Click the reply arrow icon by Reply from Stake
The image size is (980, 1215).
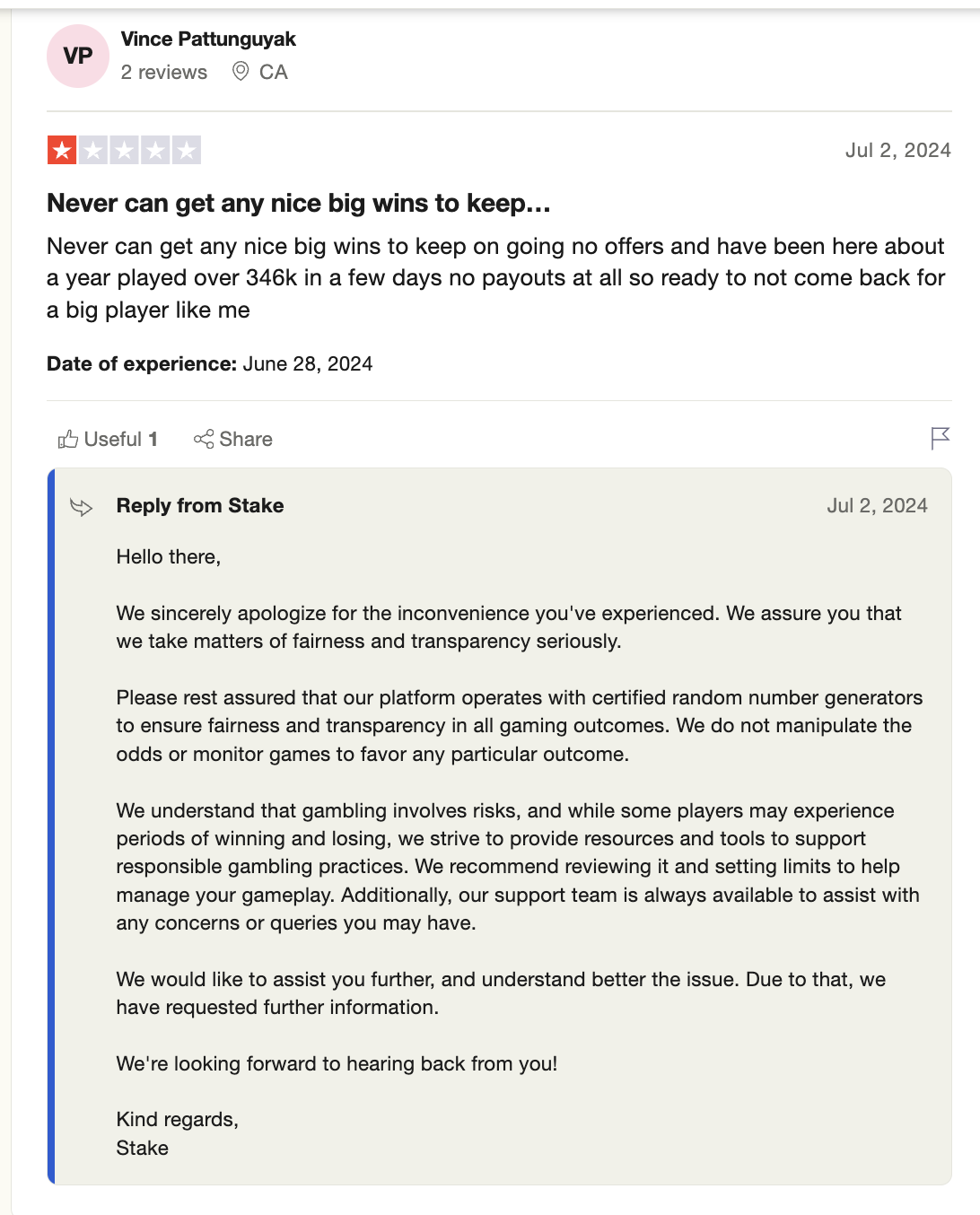click(82, 507)
